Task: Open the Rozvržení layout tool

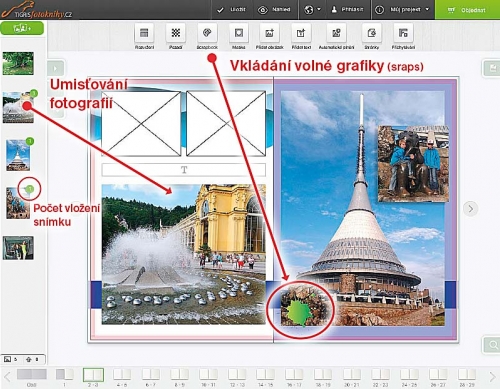Action: (x=144, y=33)
